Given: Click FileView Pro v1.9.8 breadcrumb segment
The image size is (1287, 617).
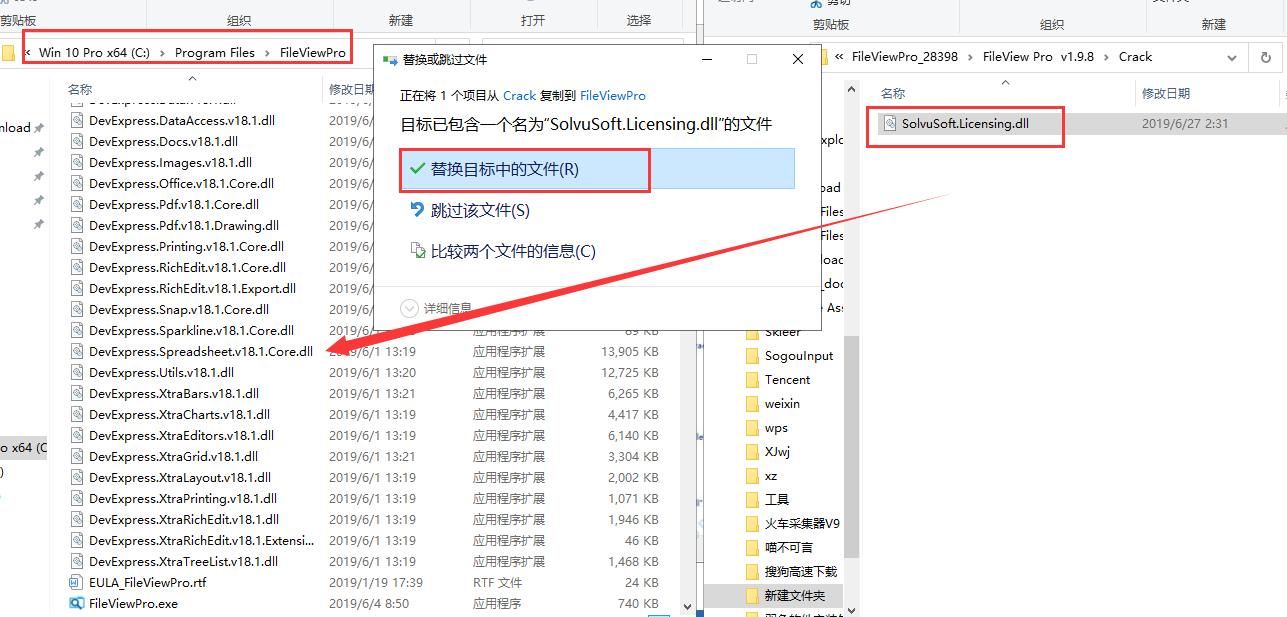Looking at the screenshot, I should coord(1040,57).
